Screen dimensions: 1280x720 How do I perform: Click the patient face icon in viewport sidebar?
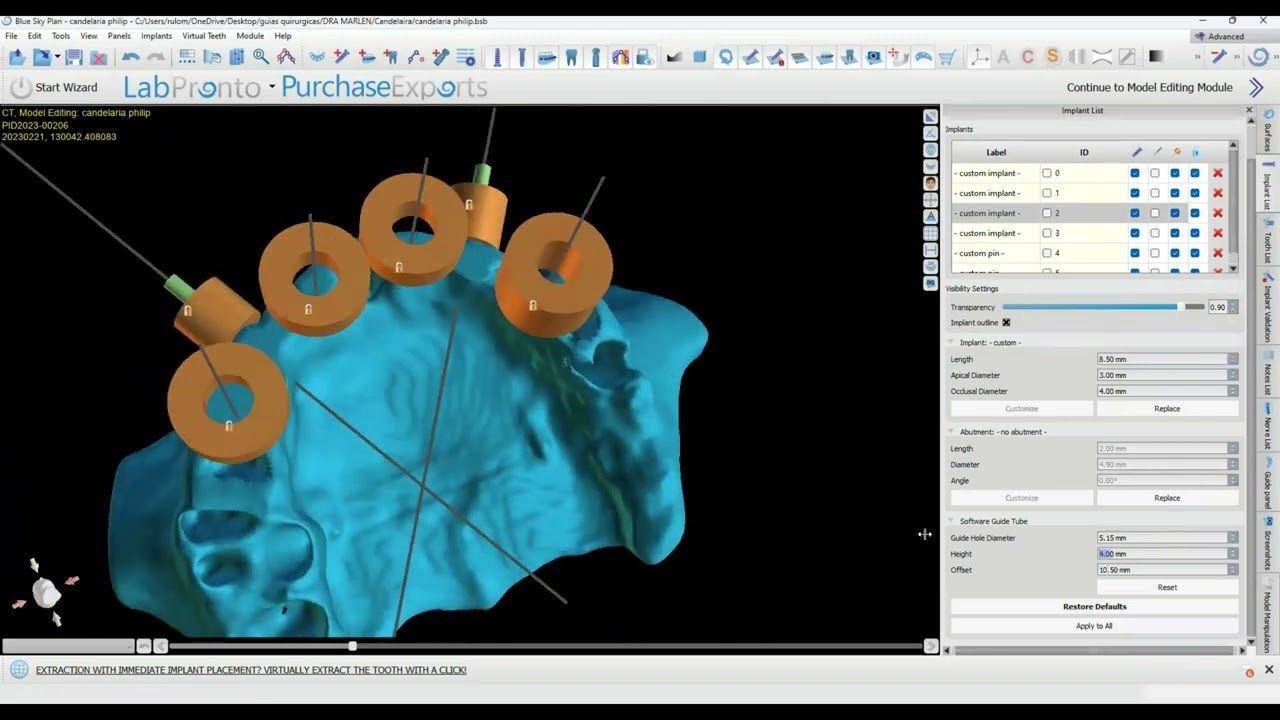point(931,183)
